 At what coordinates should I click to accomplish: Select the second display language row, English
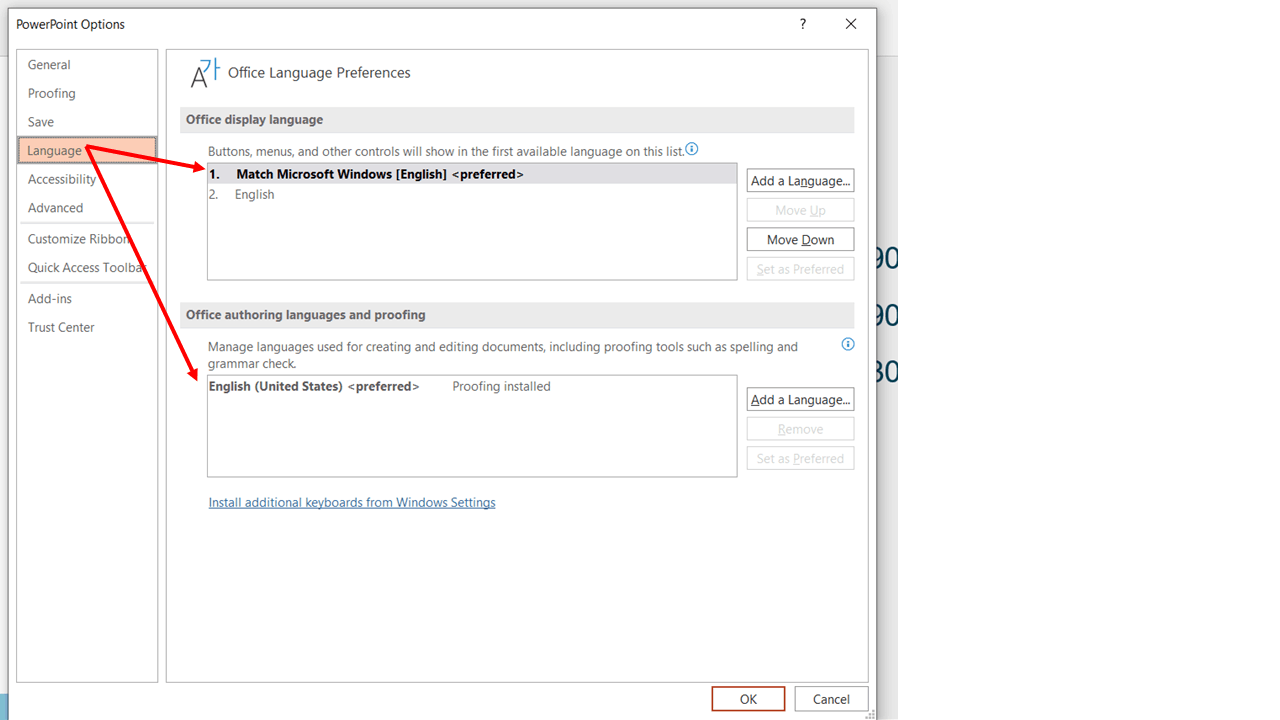[472, 195]
